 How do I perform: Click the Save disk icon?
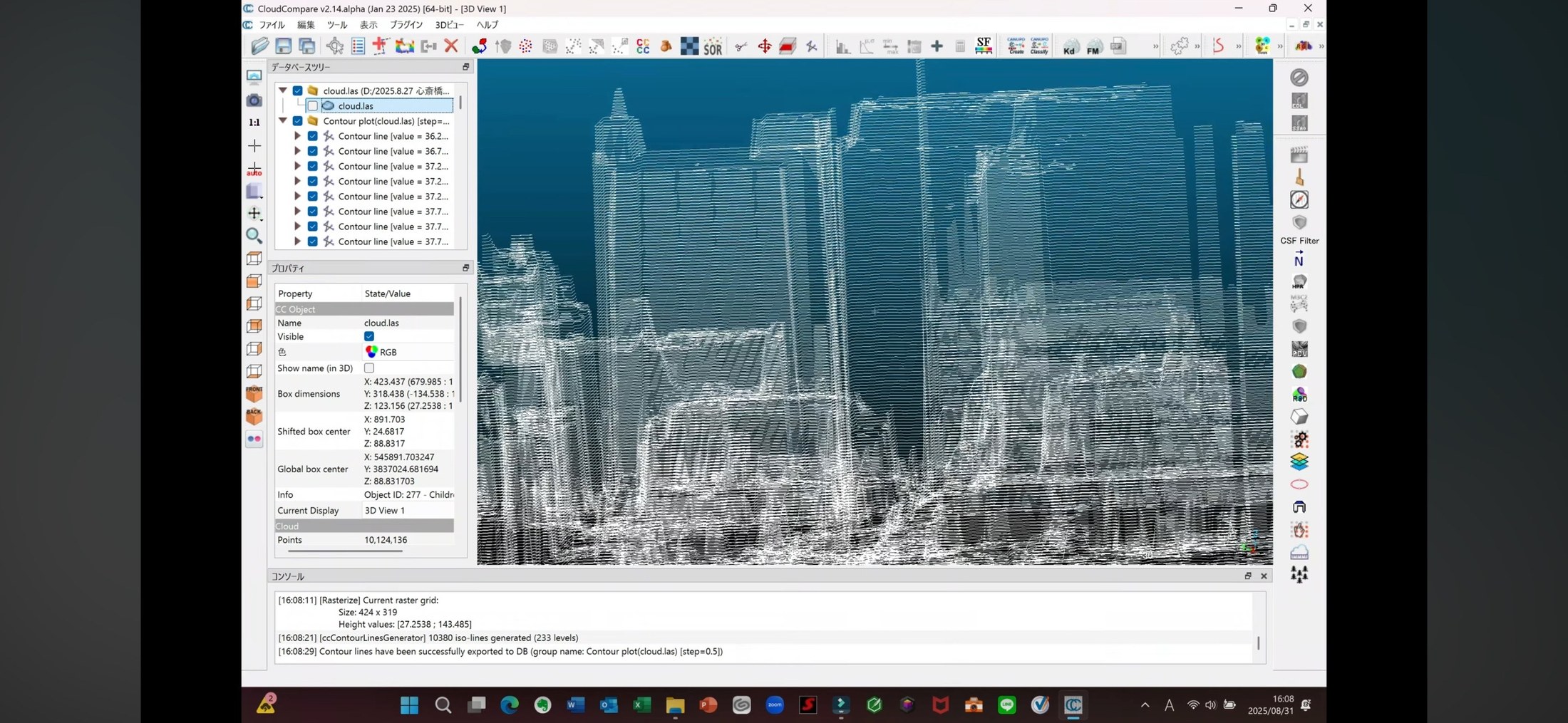[283, 46]
